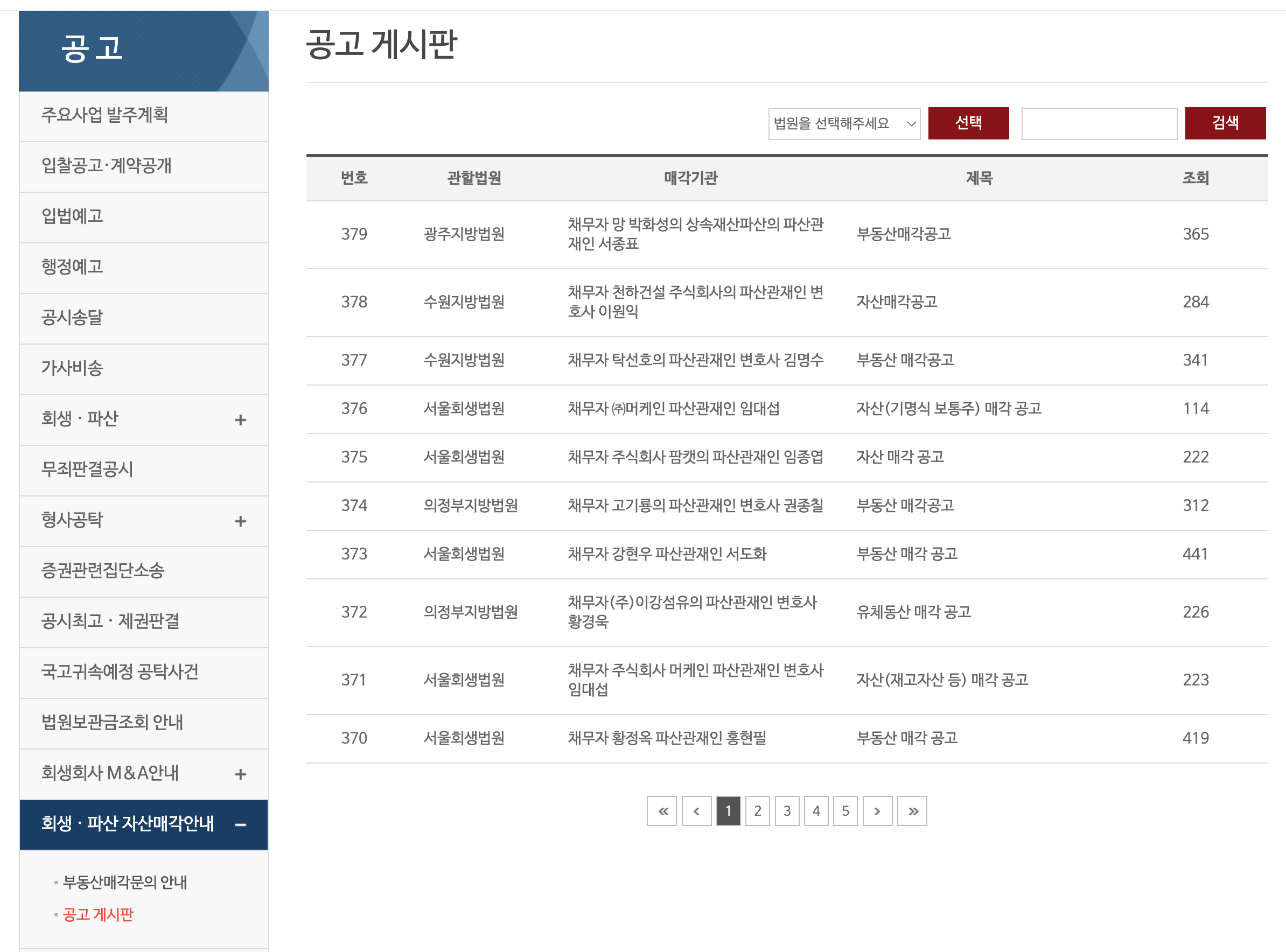The image size is (1286, 952).
Task: Expand 형사공탁 submenu with plus icon
Action: pyautogui.click(x=240, y=521)
